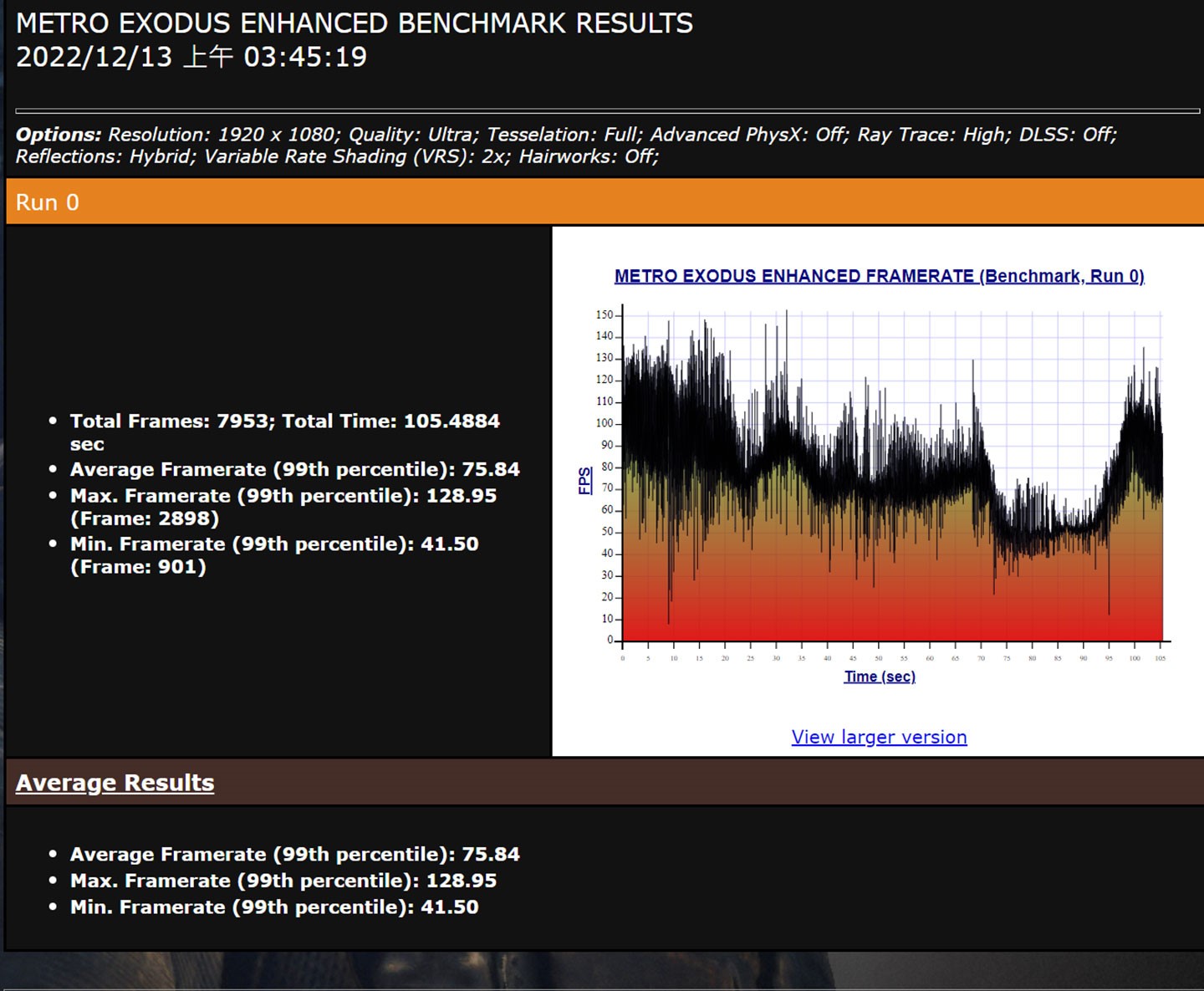Click the chart title link for Benchmark Run 0
This screenshot has width=1204, height=991.
(x=879, y=276)
